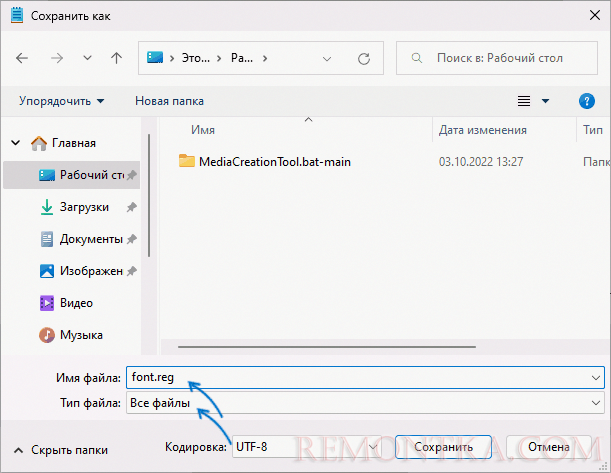Unpin the Документы quick access pin

click(132, 239)
